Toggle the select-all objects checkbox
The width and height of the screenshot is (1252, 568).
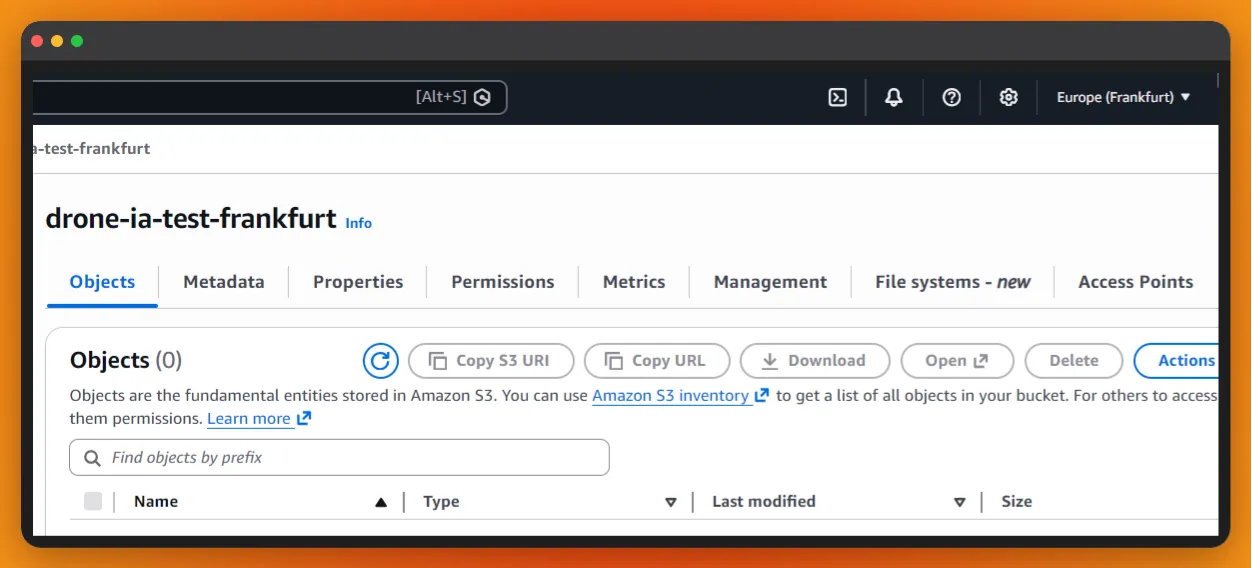pos(93,502)
